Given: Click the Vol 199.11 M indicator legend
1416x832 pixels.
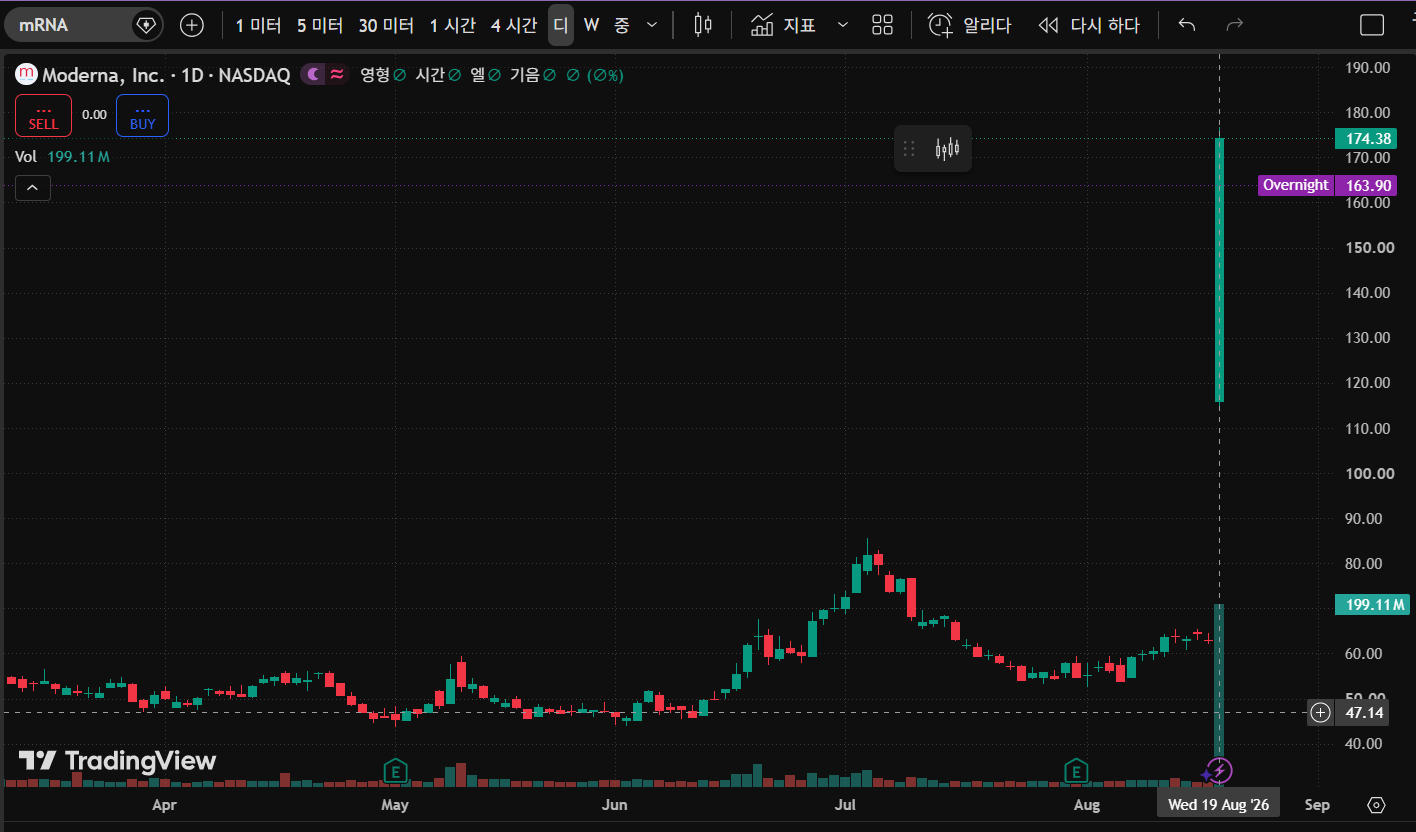Looking at the screenshot, I should [62, 157].
